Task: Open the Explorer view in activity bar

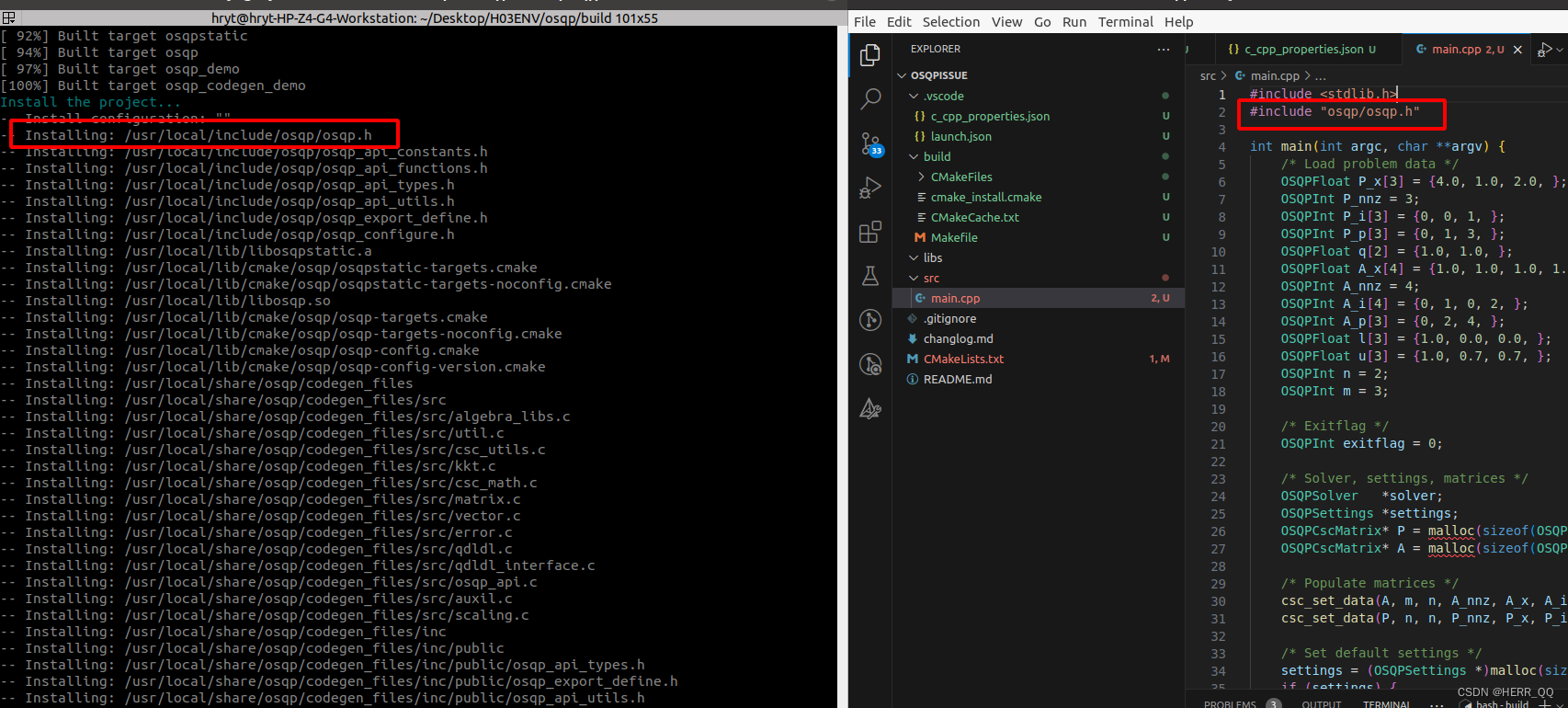Action: (869, 55)
